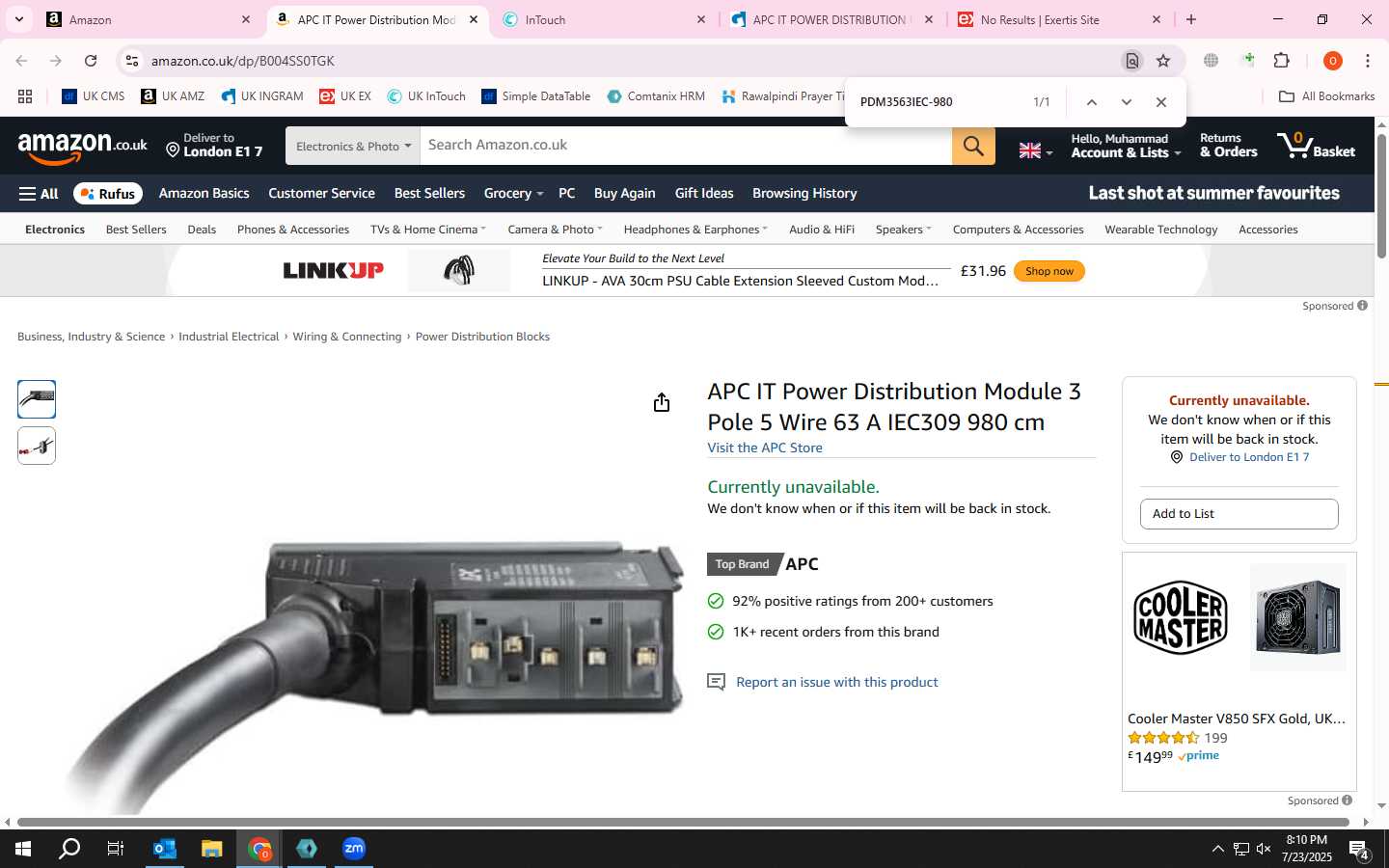Open bookmarks apps grid icon
Screen dimensions: 1389x868
(x=25, y=96)
